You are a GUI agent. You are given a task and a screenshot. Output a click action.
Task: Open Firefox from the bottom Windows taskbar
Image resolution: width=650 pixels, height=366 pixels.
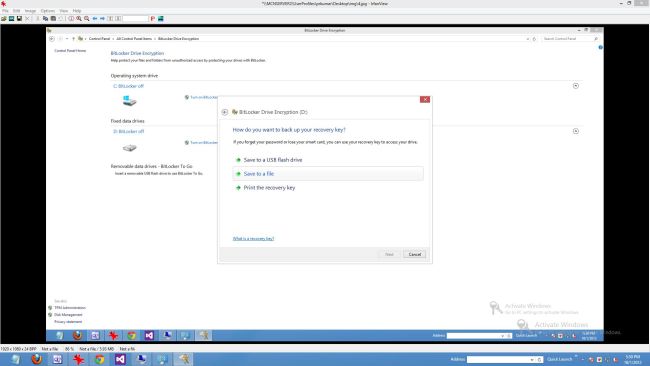click(37, 359)
